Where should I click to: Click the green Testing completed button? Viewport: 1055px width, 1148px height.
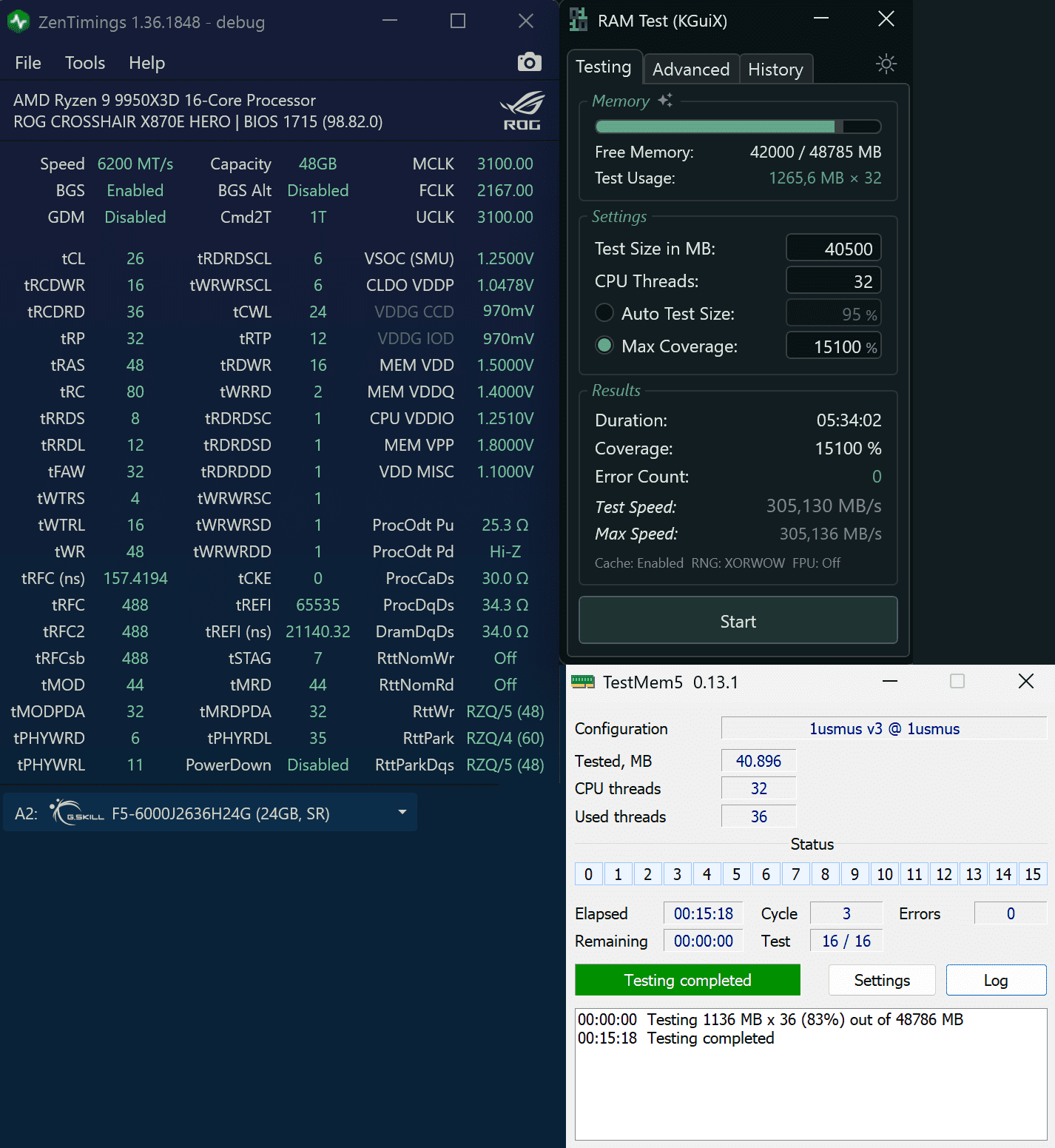point(687,980)
